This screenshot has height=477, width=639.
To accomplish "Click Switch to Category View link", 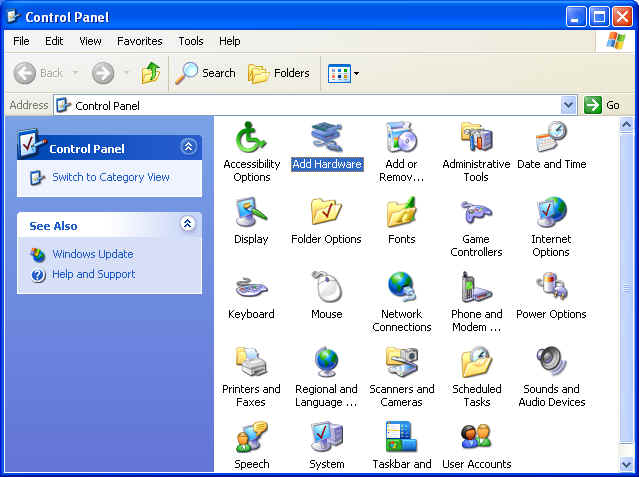I will (110, 177).
